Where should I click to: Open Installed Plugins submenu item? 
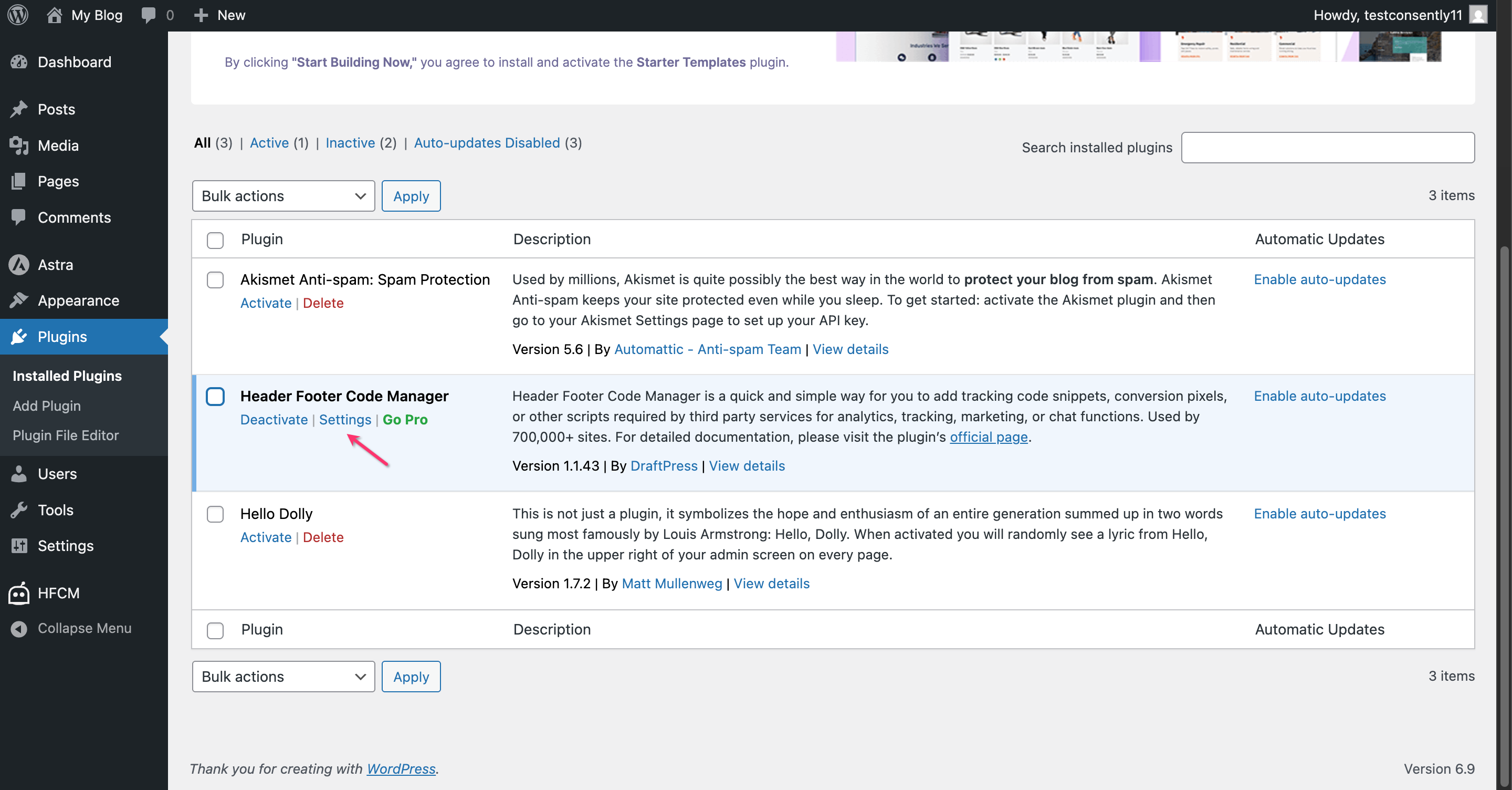[67, 376]
